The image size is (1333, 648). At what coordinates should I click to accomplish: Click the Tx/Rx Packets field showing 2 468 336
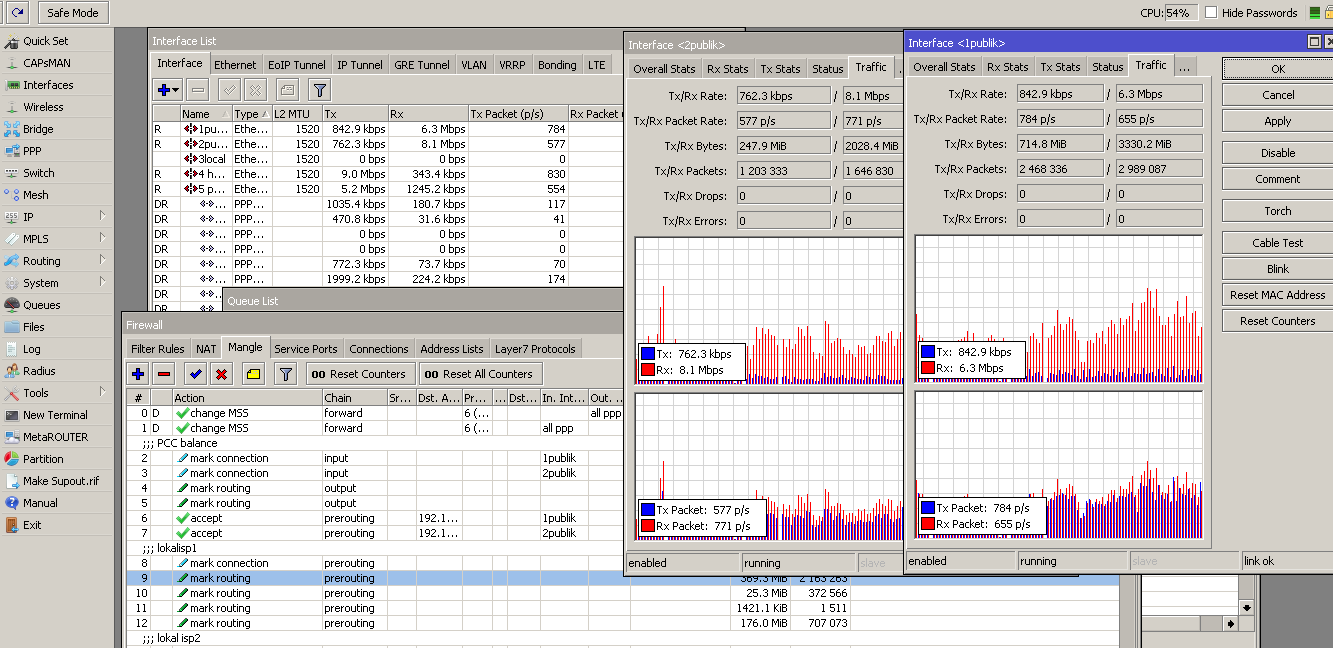(x=1058, y=169)
